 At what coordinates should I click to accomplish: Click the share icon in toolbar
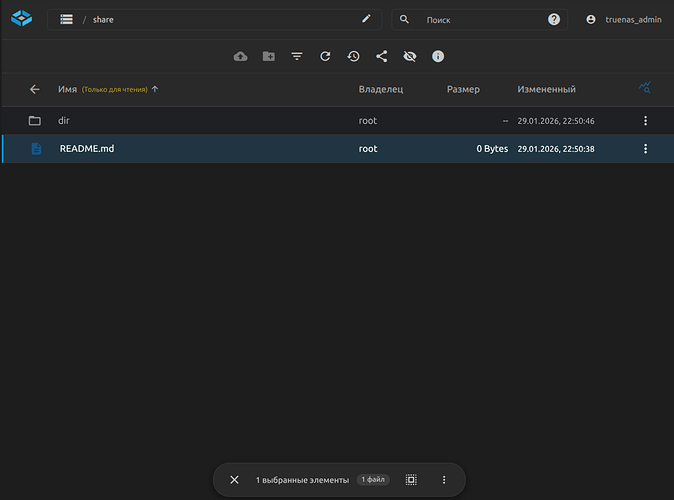[381, 57]
